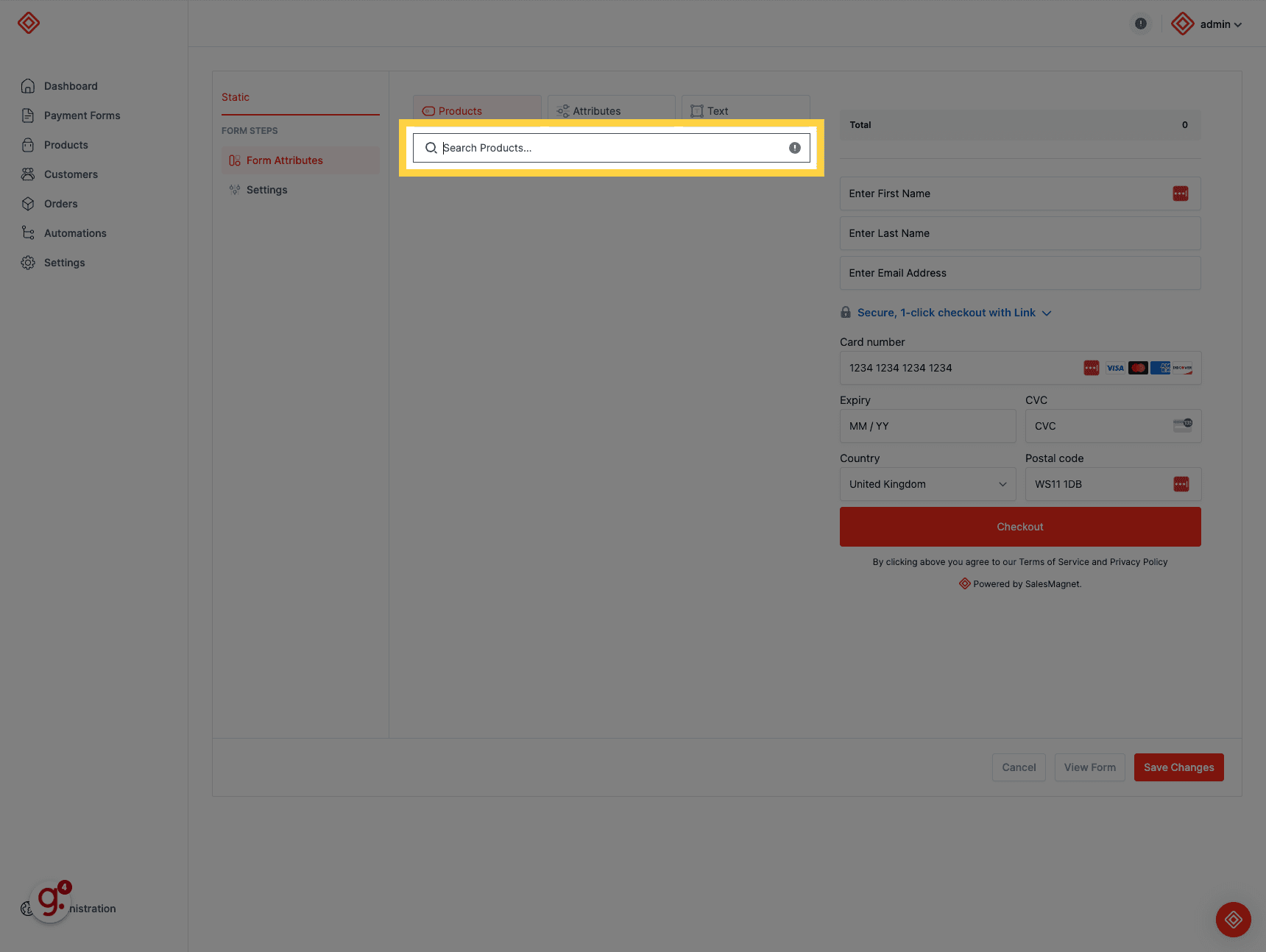Click Save Changes

click(1179, 767)
